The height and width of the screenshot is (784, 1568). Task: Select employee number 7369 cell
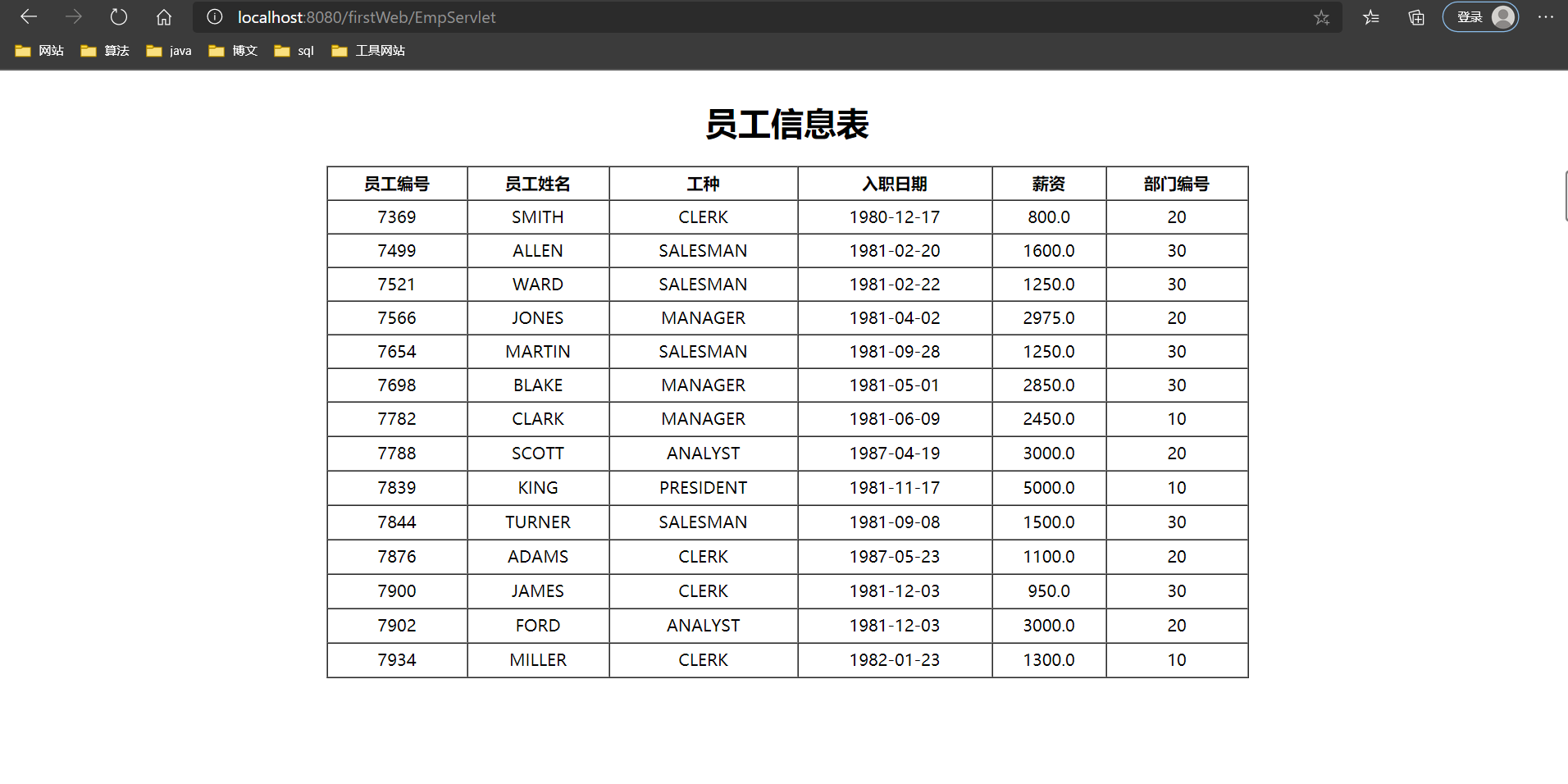pyautogui.click(x=397, y=217)
